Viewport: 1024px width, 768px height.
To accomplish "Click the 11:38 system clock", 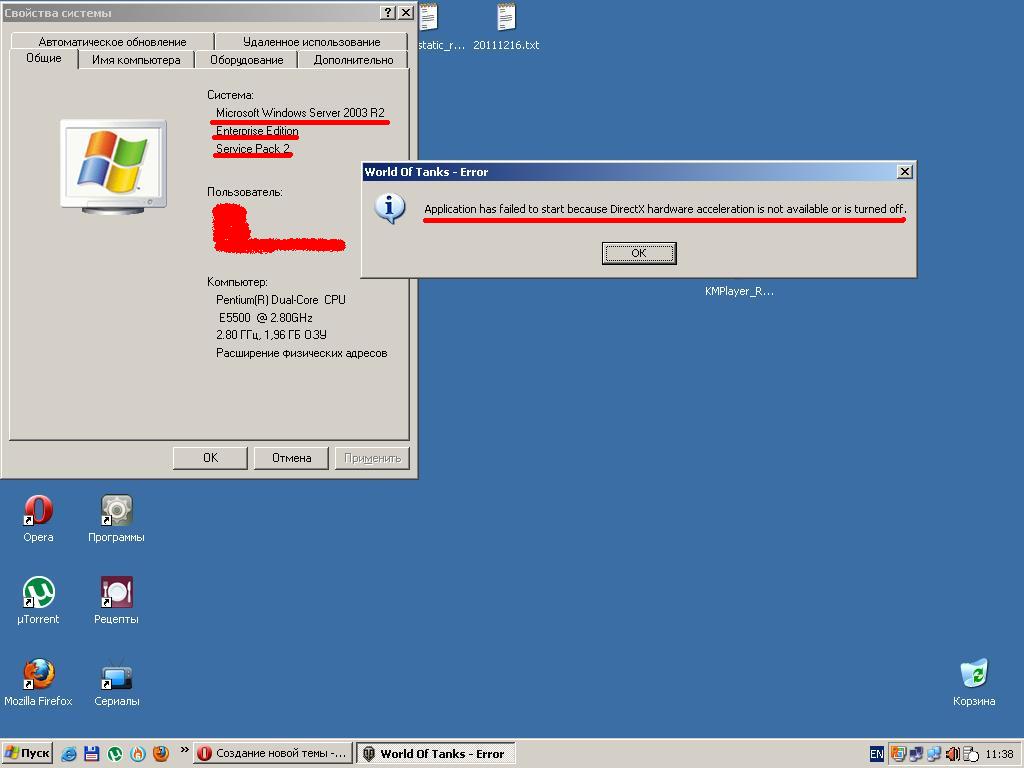I will (999, 754).
